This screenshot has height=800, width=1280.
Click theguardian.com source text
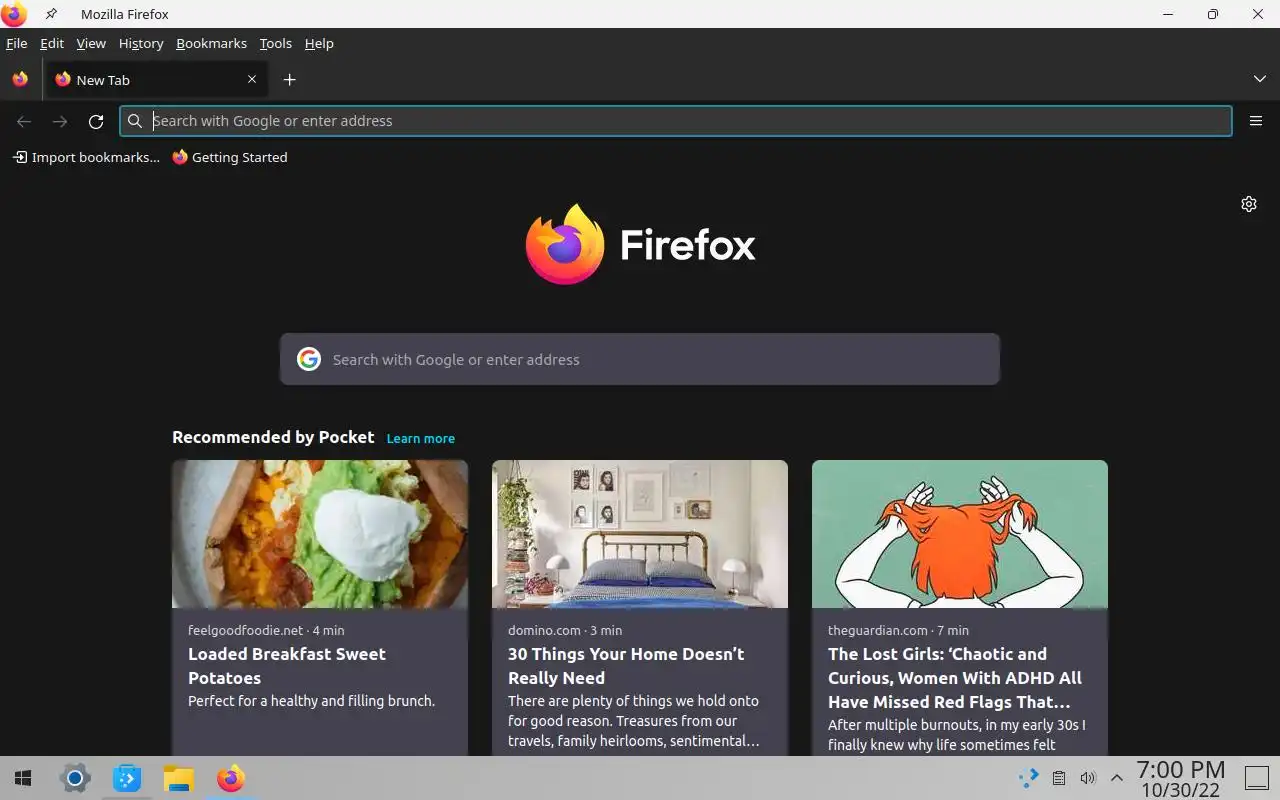[x=878, y=630]
